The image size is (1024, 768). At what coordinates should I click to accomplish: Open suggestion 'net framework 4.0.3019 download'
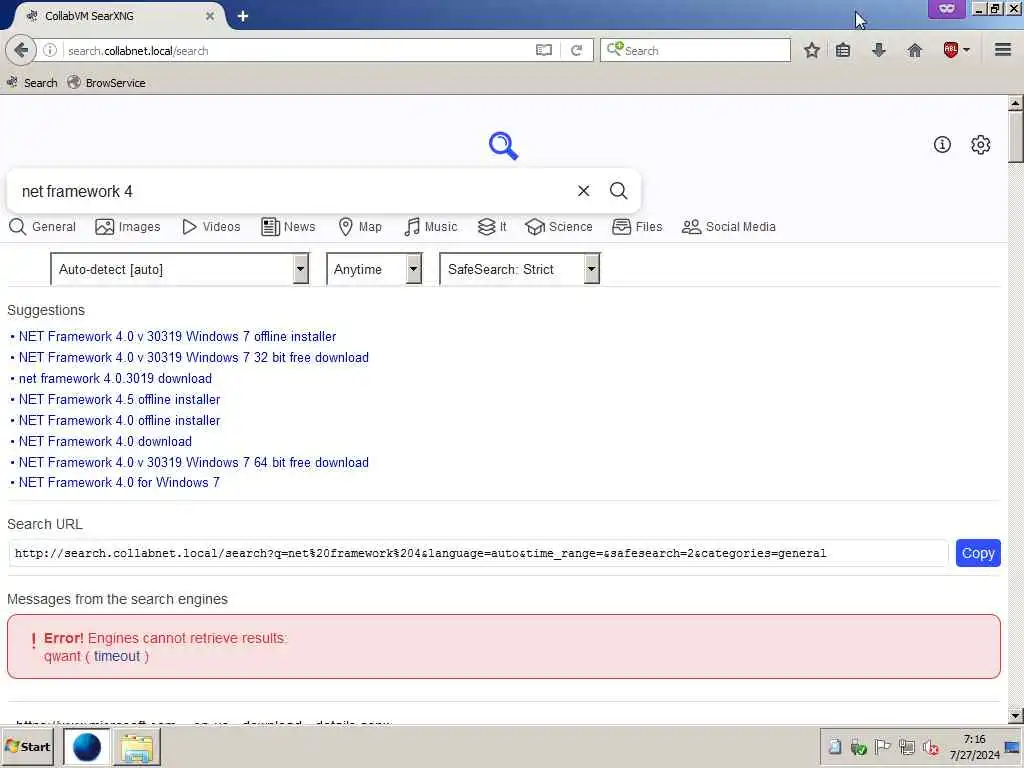[x=115, y=378]
